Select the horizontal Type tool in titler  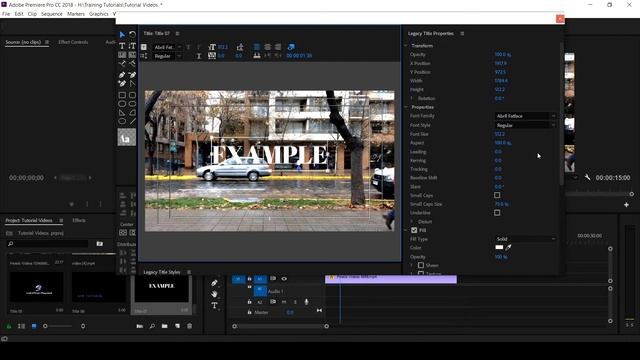click(x=122, y=46)
